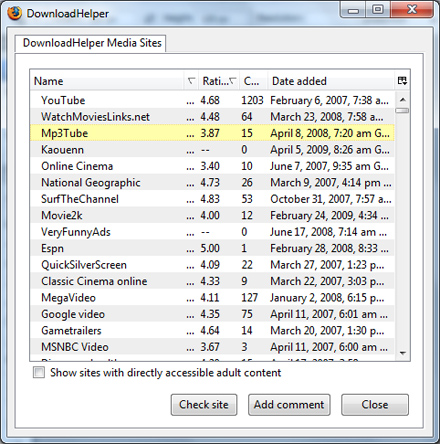
Task: Select the SurfTheChannel row
Action: (x=212, y=199)
